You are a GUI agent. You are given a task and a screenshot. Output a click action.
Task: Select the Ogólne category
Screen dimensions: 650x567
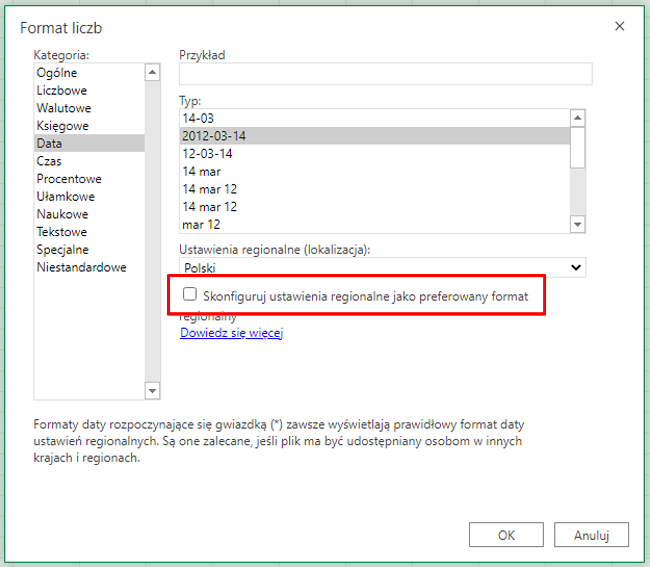point(89,73)
